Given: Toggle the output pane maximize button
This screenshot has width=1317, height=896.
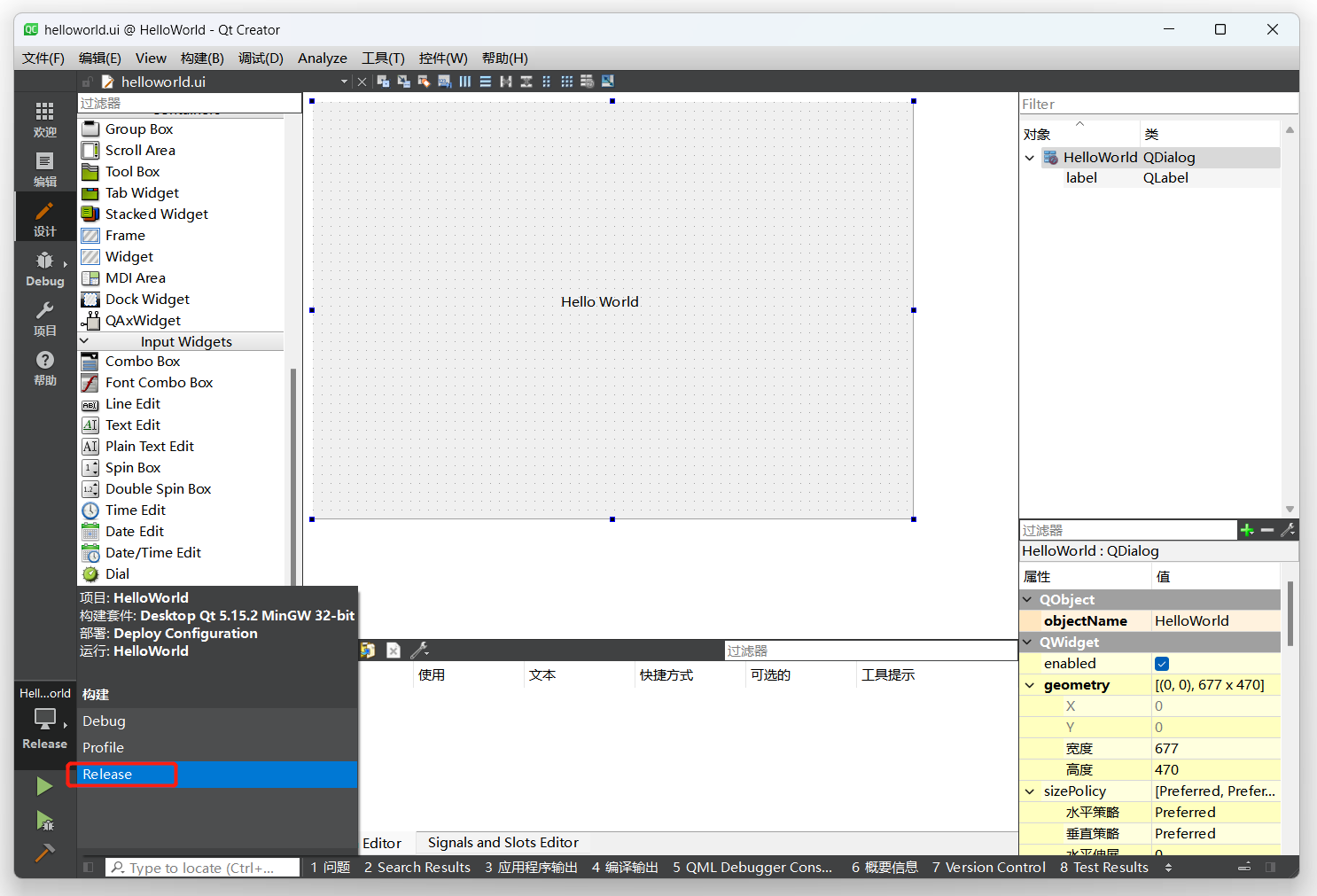Looking at the screenshot, I should point(1244,868).
